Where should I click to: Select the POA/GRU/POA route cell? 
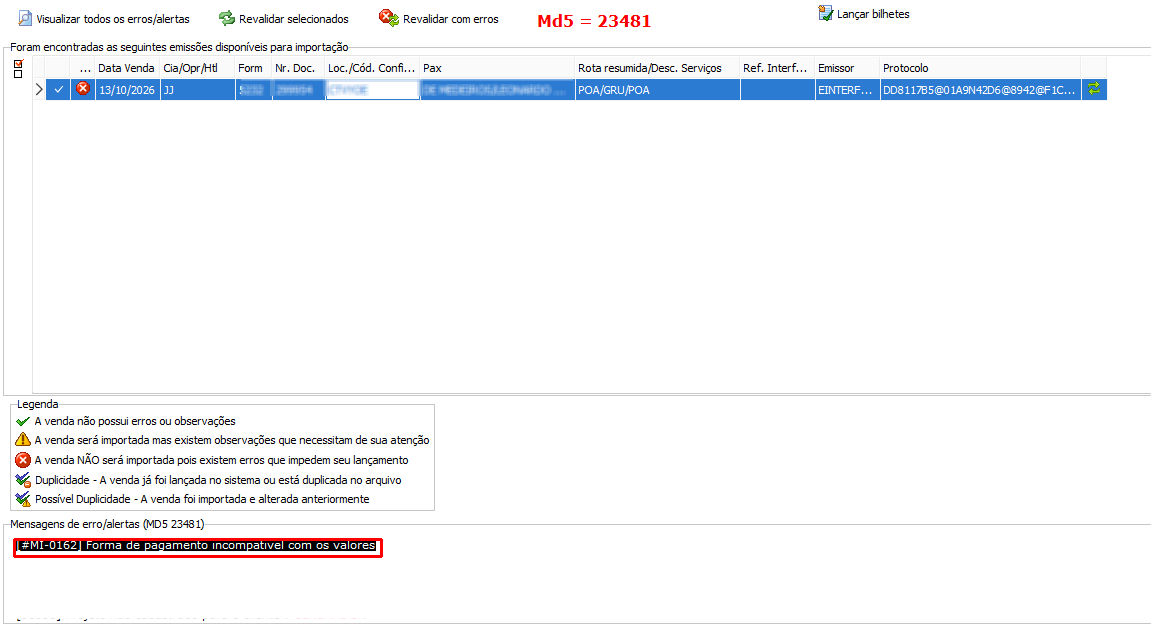pyautogui.click(x=658, y=90)
